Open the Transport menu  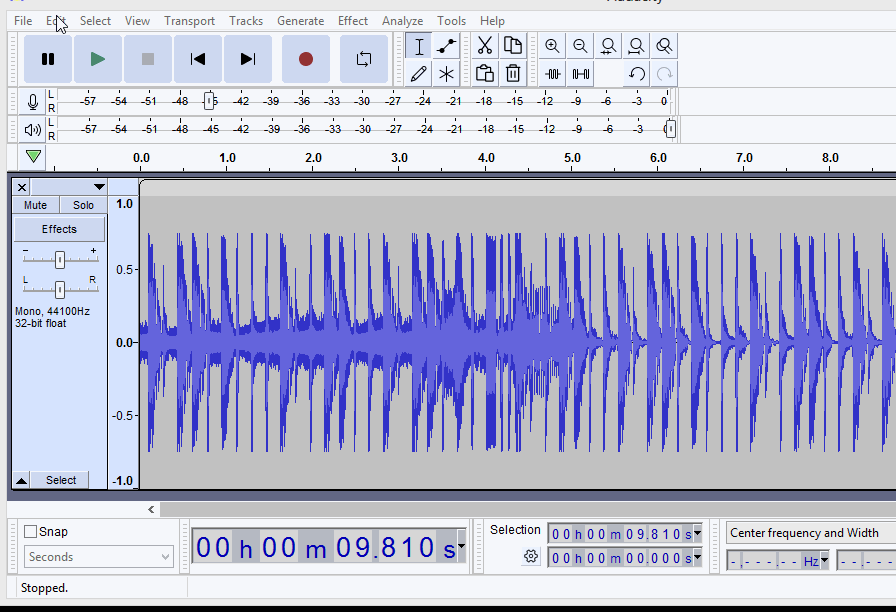coord(189,21)
